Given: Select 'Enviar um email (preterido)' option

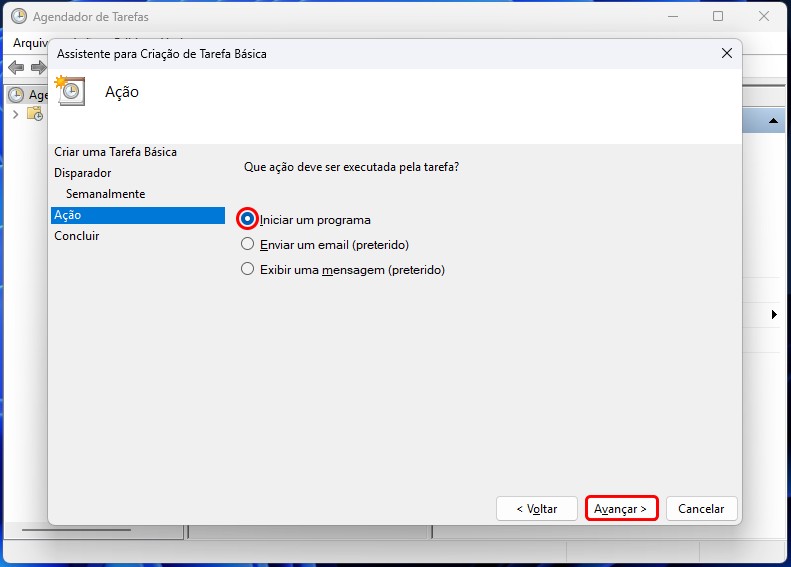Looking at the screenshot, I should coord(248,244).
